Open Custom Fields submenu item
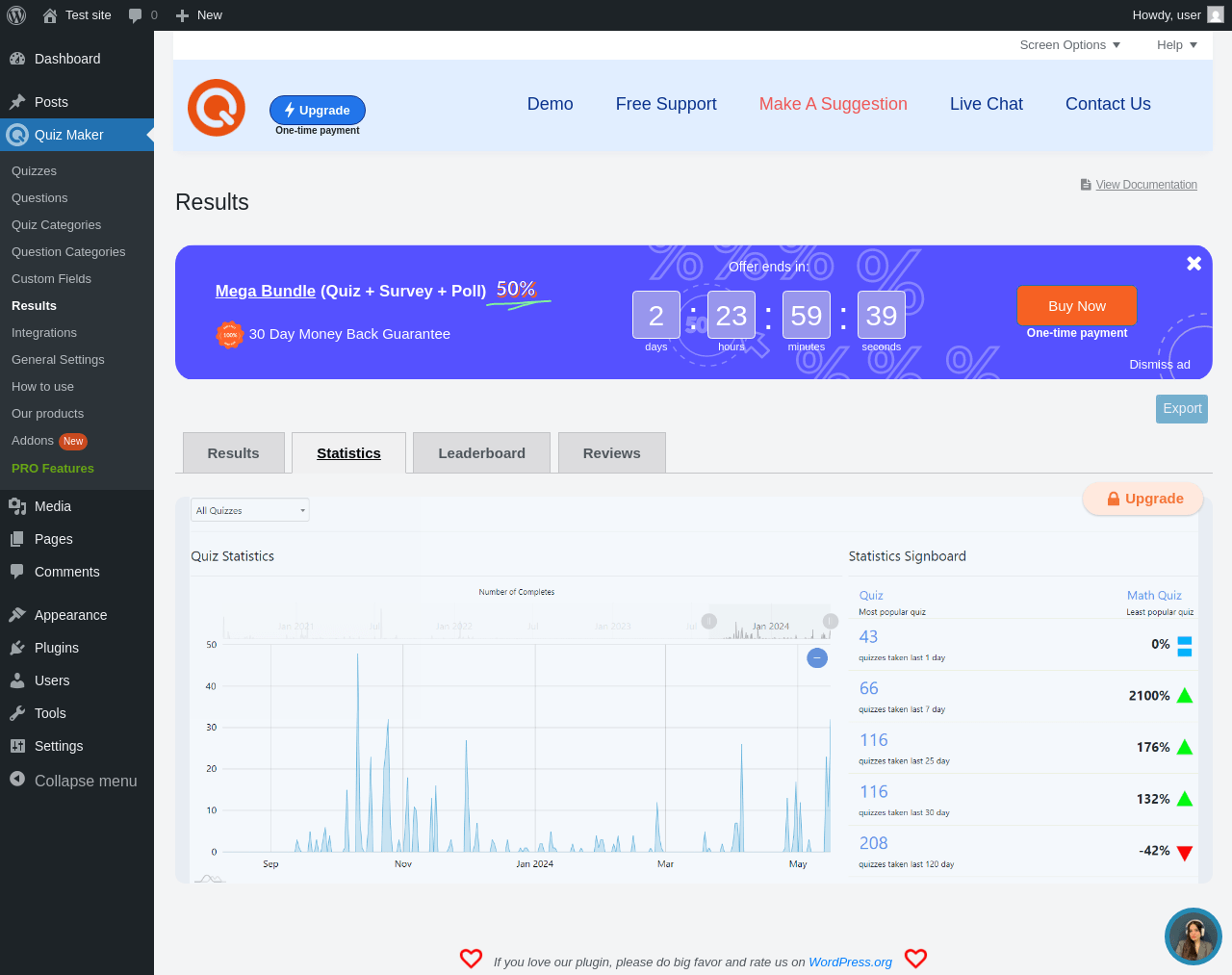Screen dimensions: 1232x975 click(x=77, y=279)
